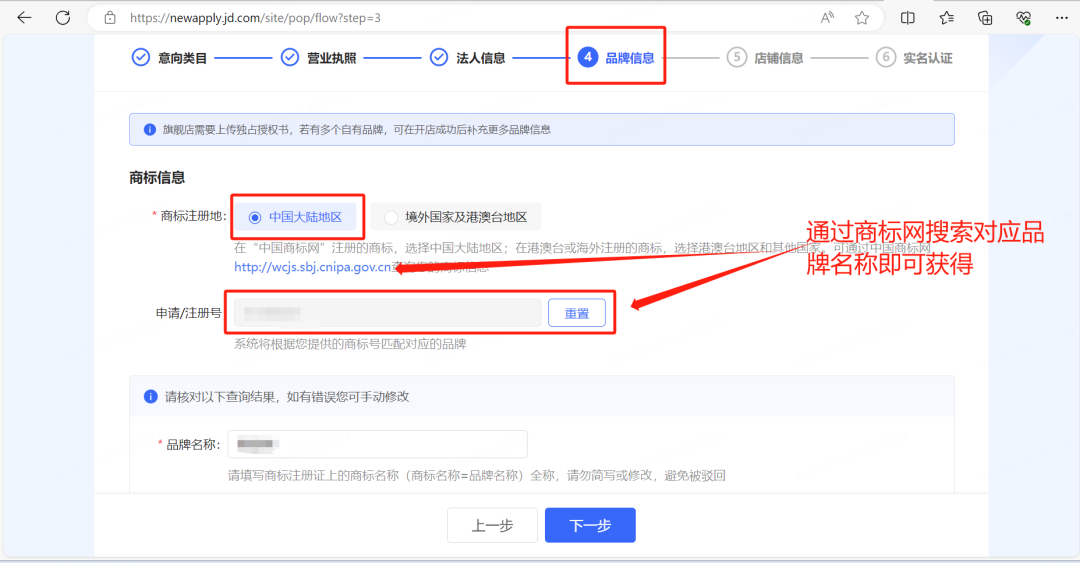Click the 申请/注册号 input field

point(388,313)
